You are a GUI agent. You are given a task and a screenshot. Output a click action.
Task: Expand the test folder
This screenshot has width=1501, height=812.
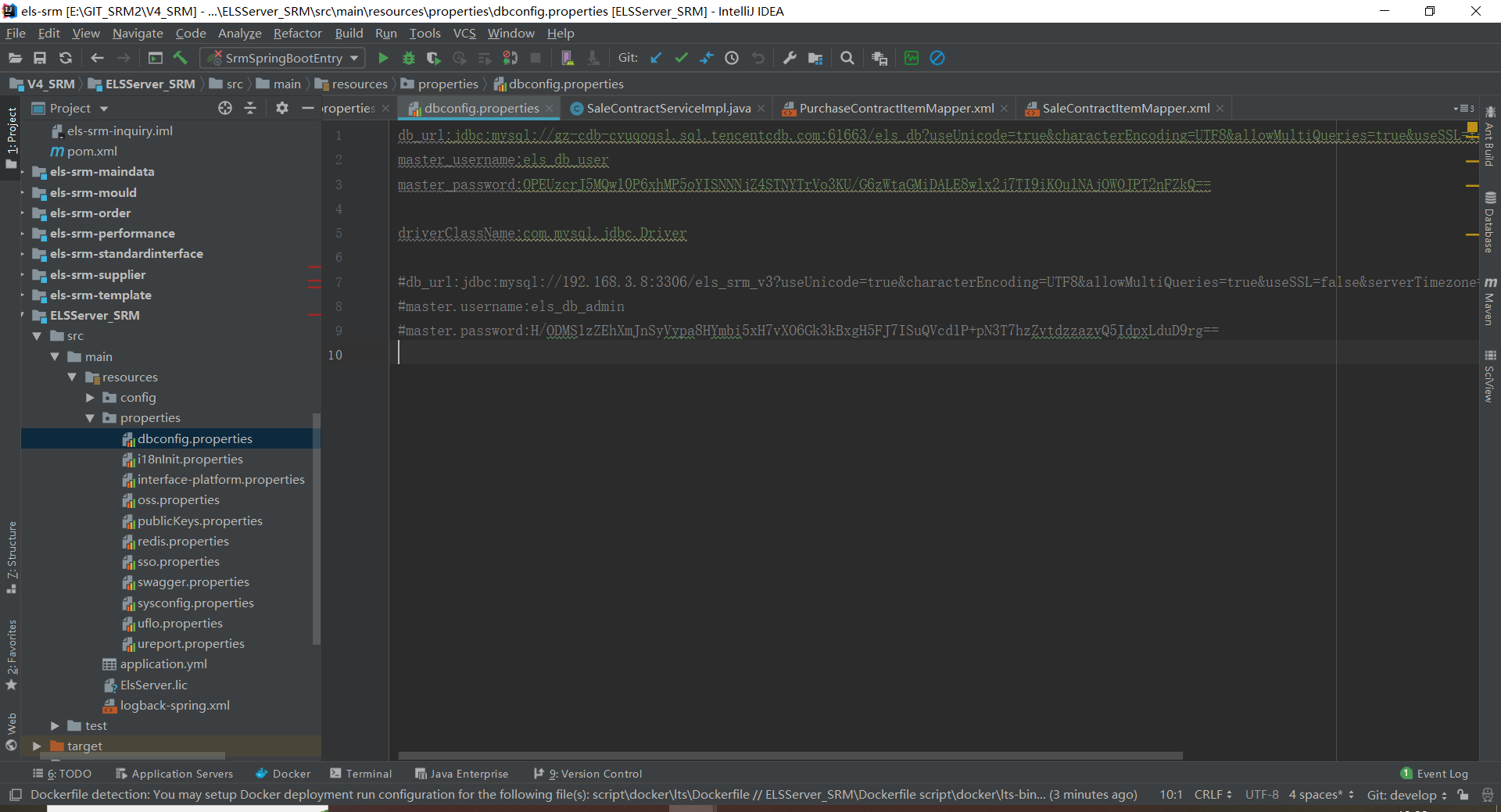click(55, 726)
